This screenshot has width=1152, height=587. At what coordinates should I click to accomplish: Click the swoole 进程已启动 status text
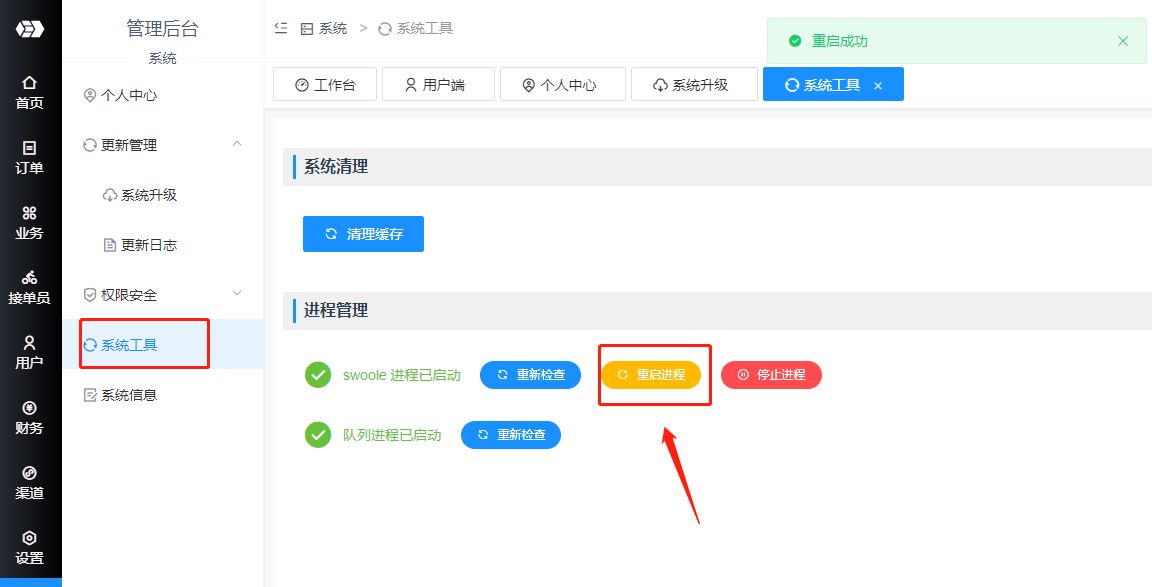[x=402, y=375]
